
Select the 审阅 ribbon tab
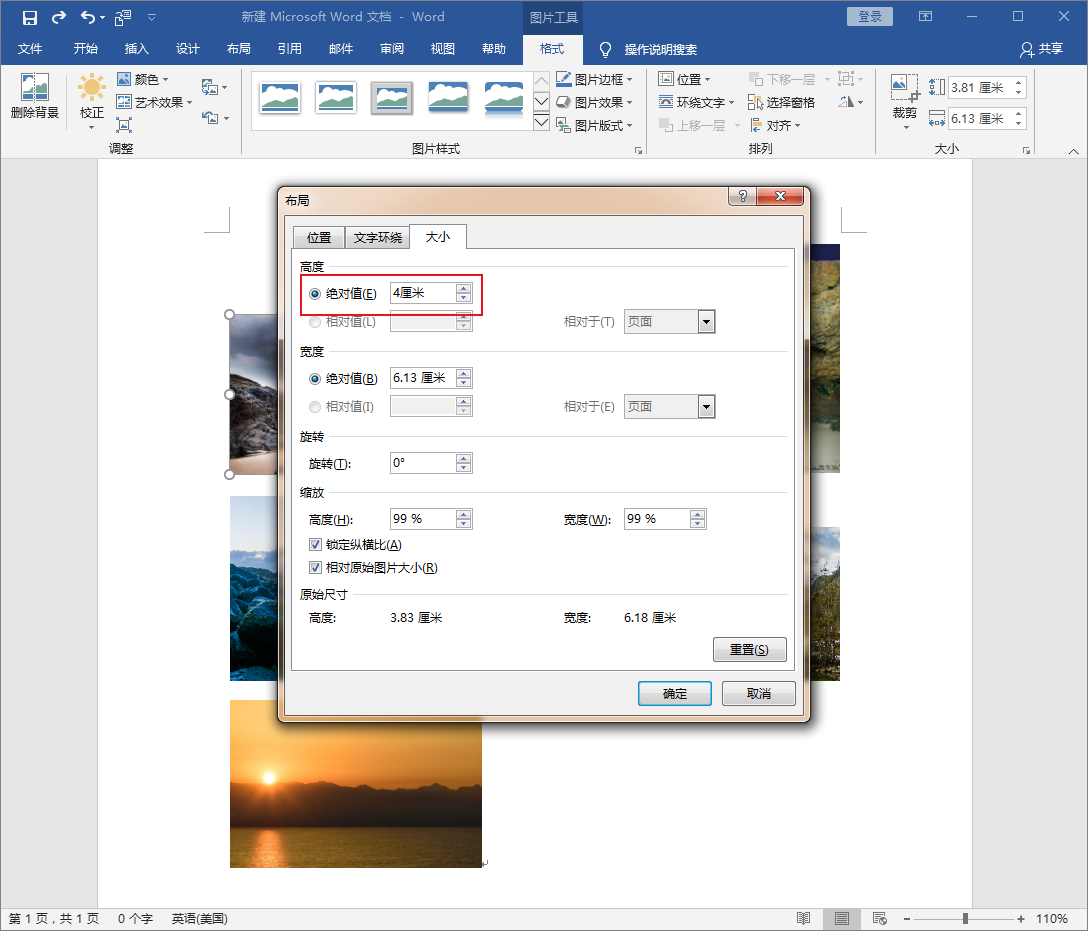coord(391,47)
